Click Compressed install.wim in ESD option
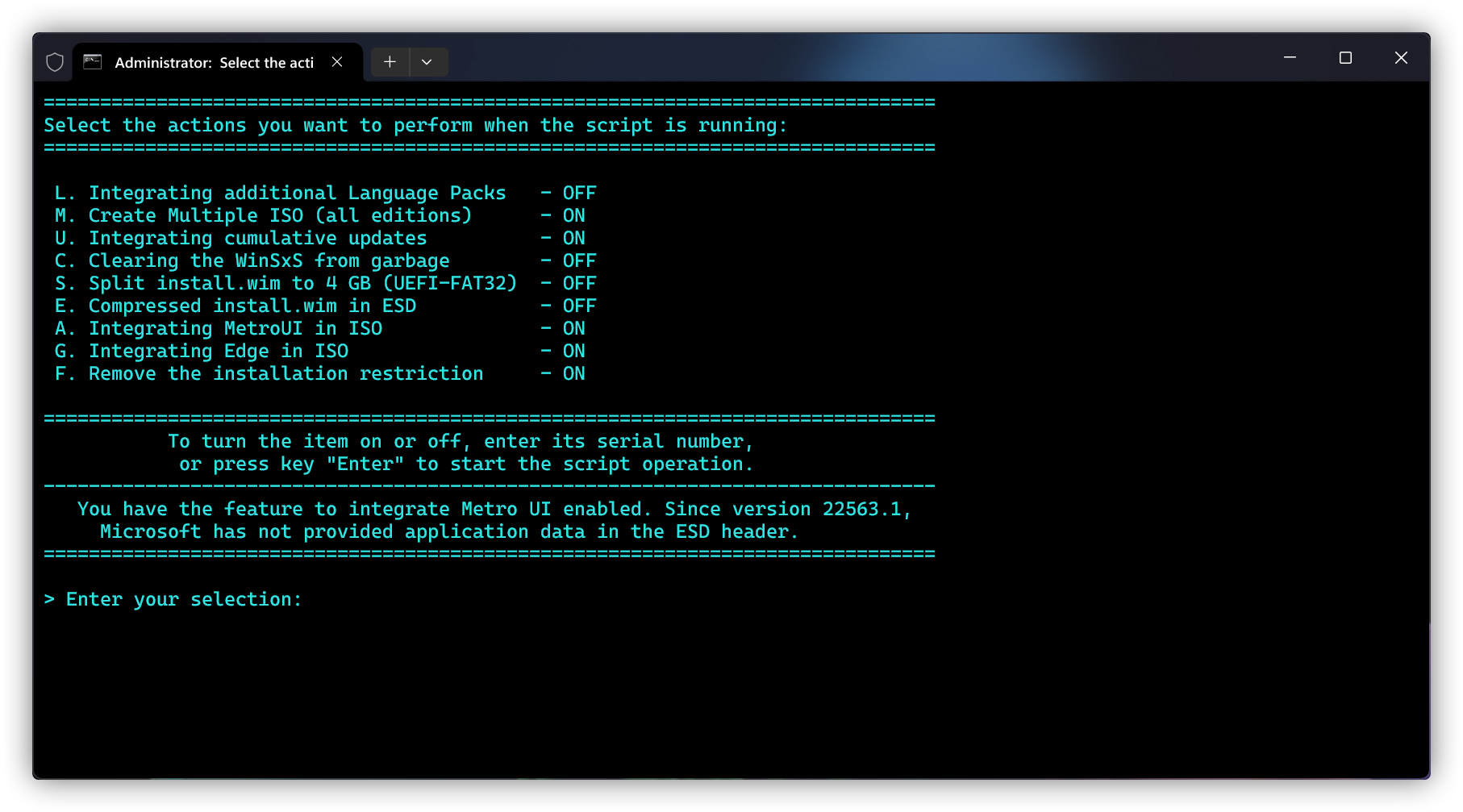 [x=252, y=306]
